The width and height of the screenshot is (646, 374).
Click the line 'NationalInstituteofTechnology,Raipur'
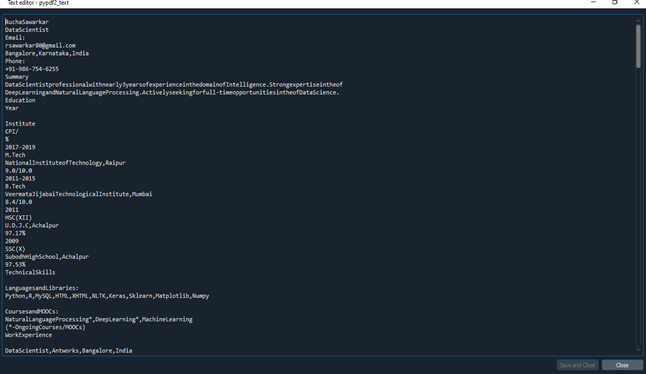[65, 163]
